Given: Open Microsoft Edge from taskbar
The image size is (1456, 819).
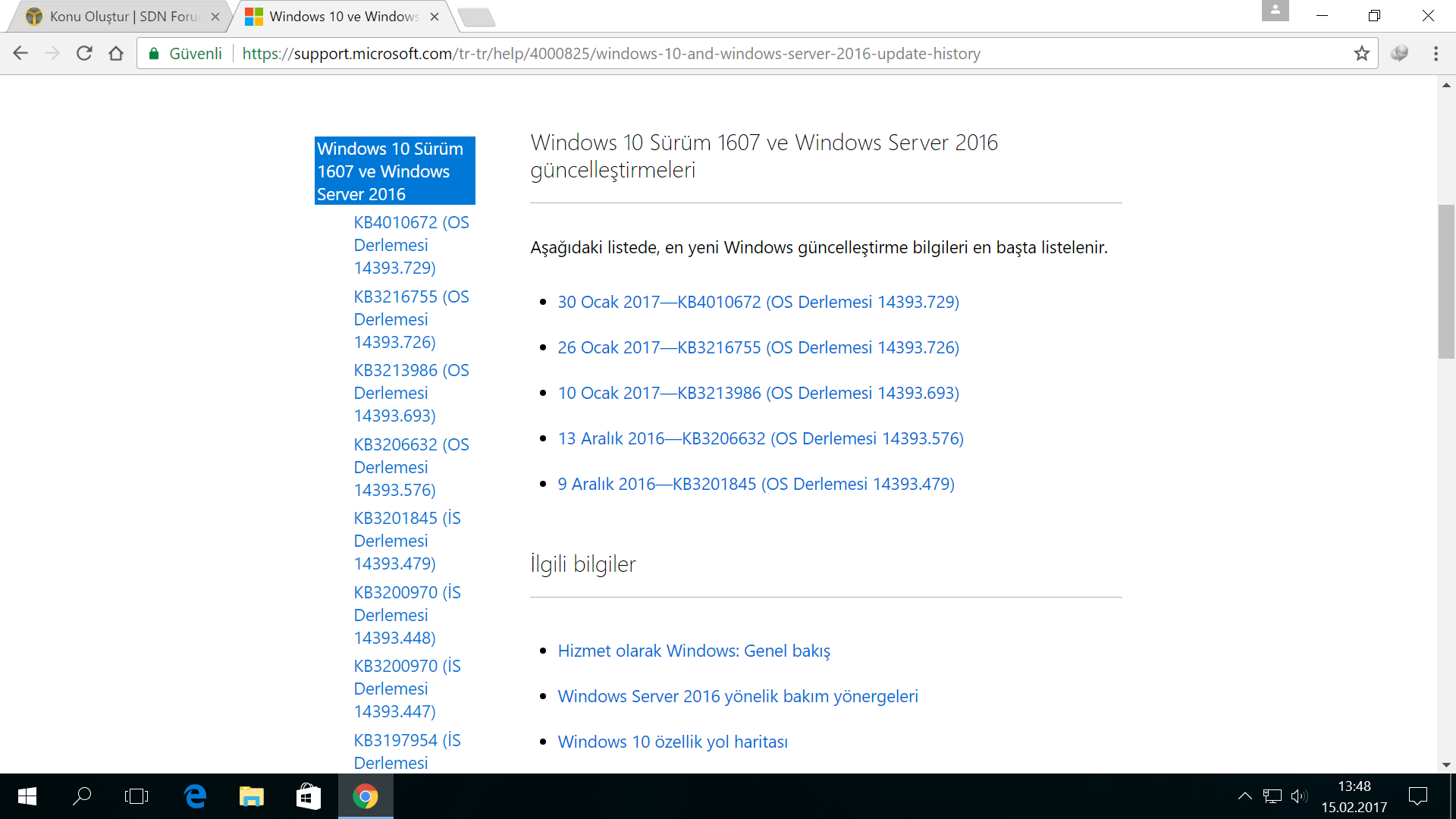Looking at the screenshot, I should 195,796.
